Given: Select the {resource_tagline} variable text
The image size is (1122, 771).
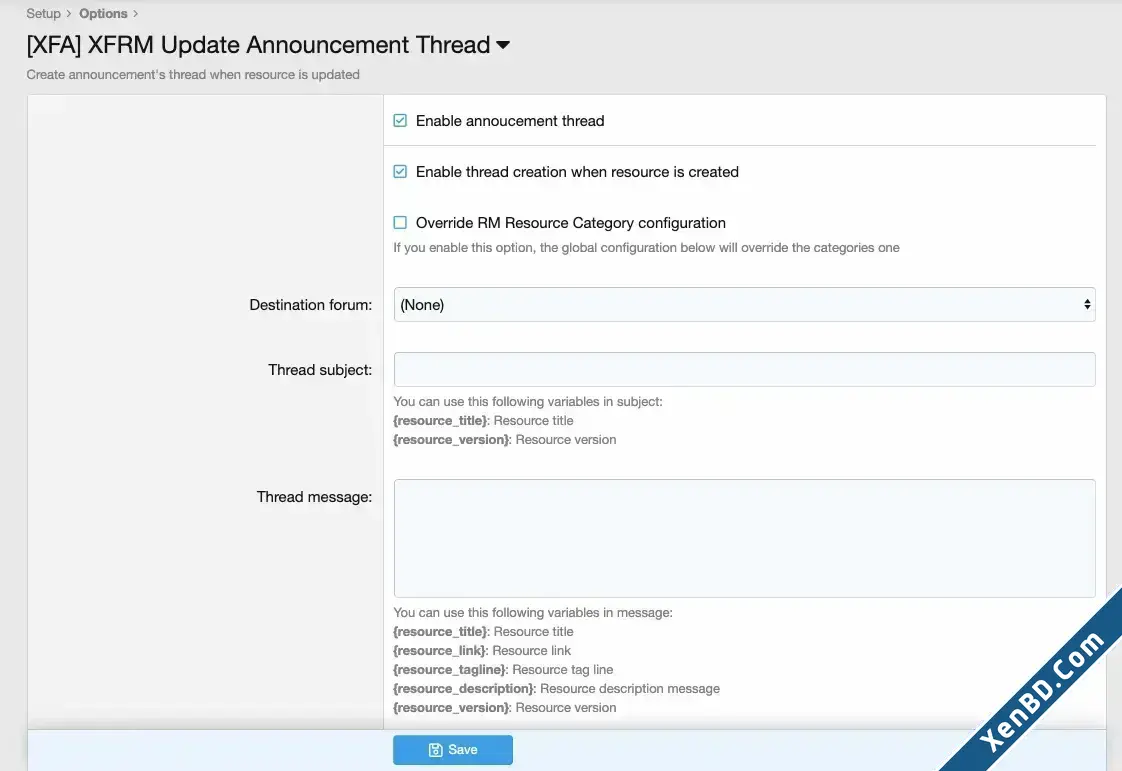Looking at the screenshot, I should (x=450, y=669).
